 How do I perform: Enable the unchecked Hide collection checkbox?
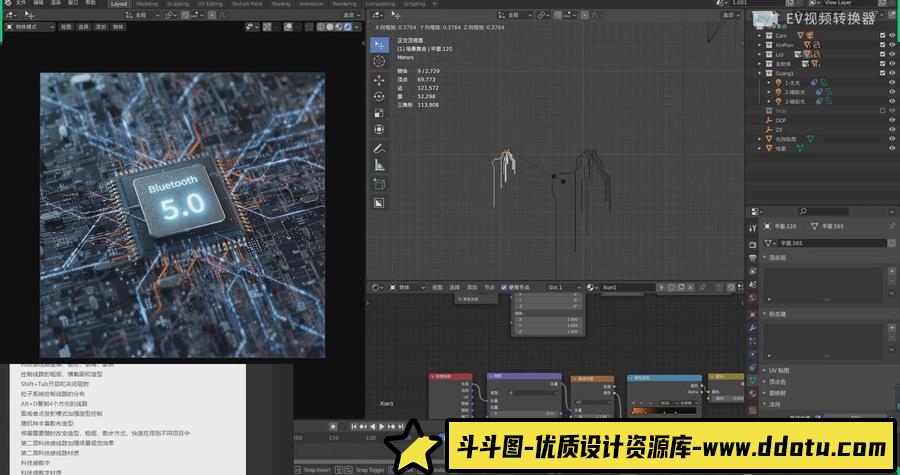tap(883, 110)
